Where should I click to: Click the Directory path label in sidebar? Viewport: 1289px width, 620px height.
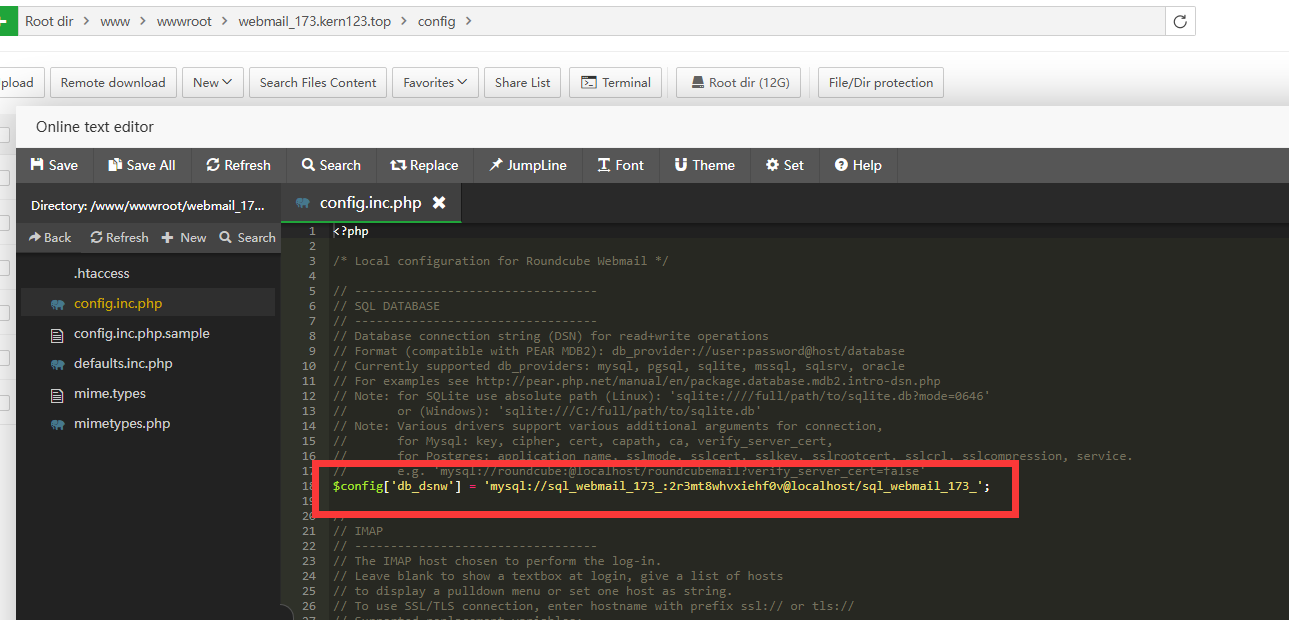[148, 205]
